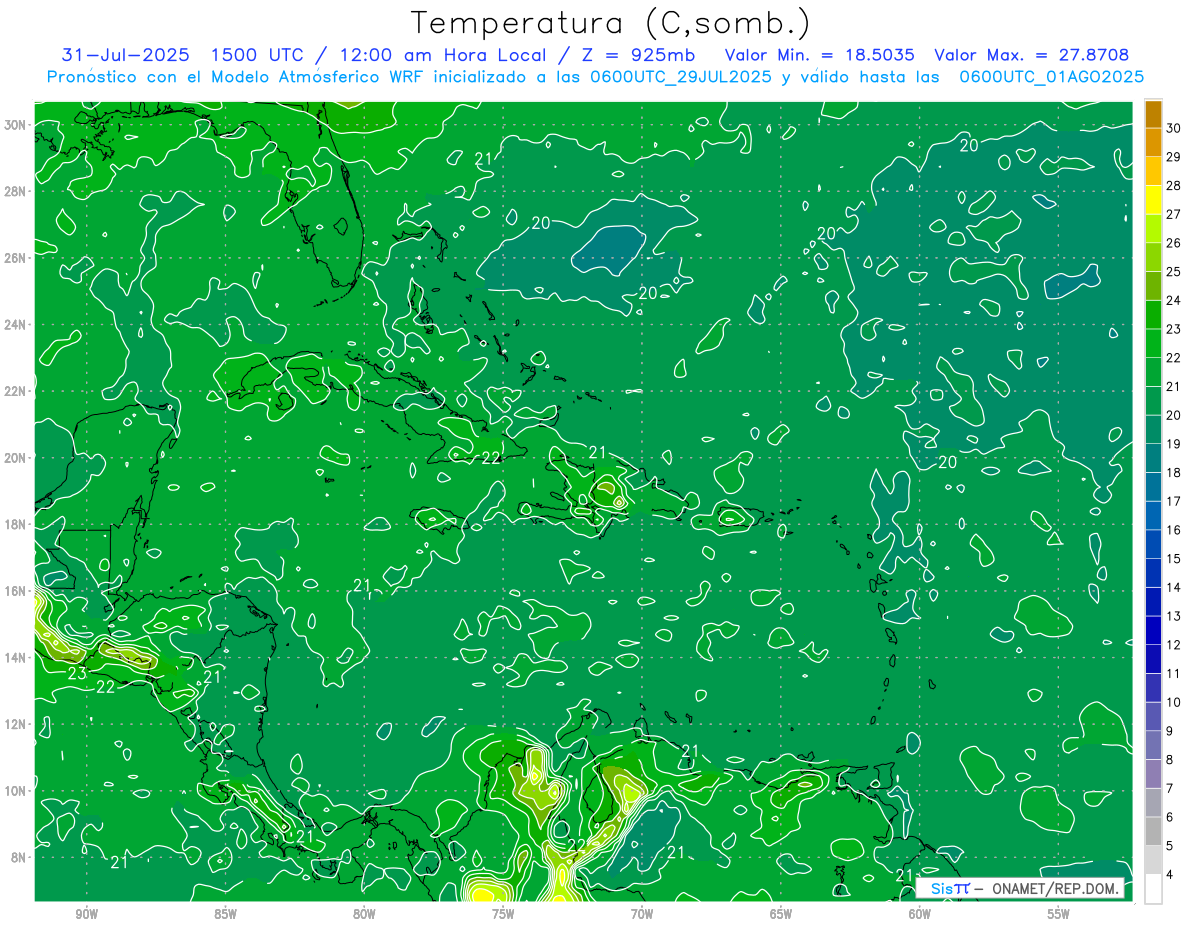1200x927 pixels.
Task: Click the 85W longitude axis label
Action: (226, 915)
